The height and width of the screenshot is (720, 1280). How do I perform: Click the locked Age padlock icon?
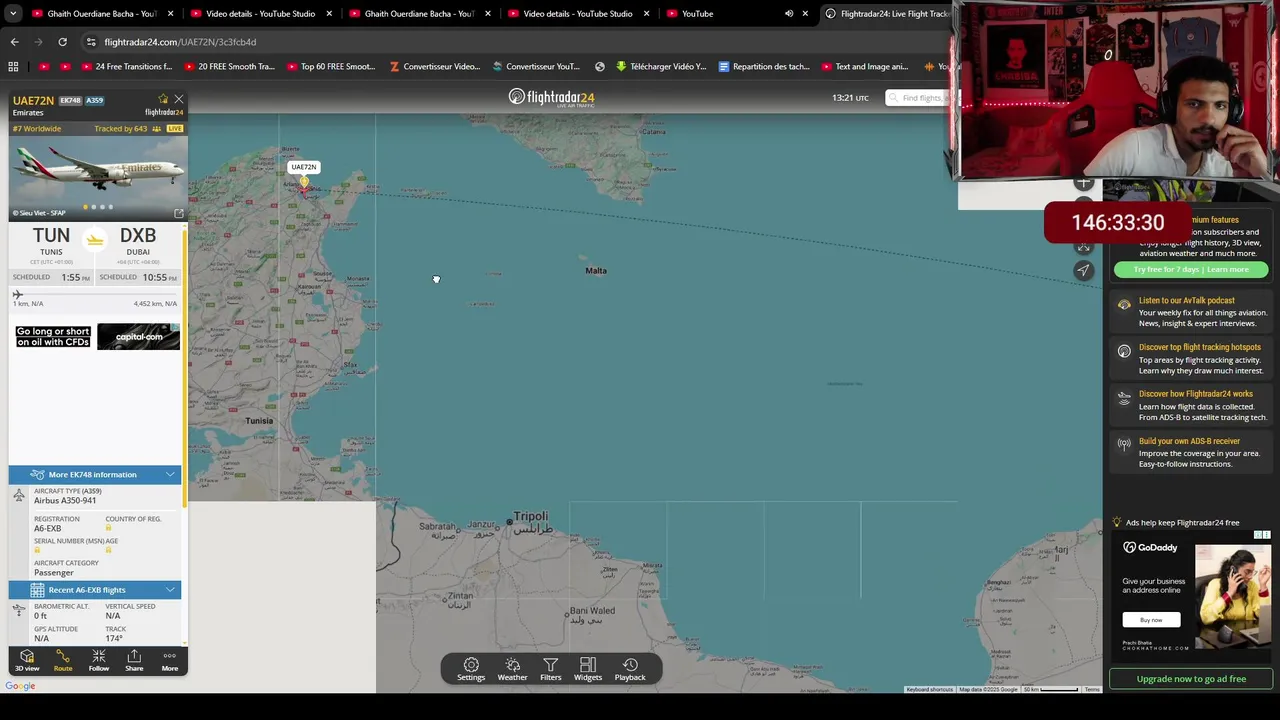pyautogui.click(x=108, y=550)
